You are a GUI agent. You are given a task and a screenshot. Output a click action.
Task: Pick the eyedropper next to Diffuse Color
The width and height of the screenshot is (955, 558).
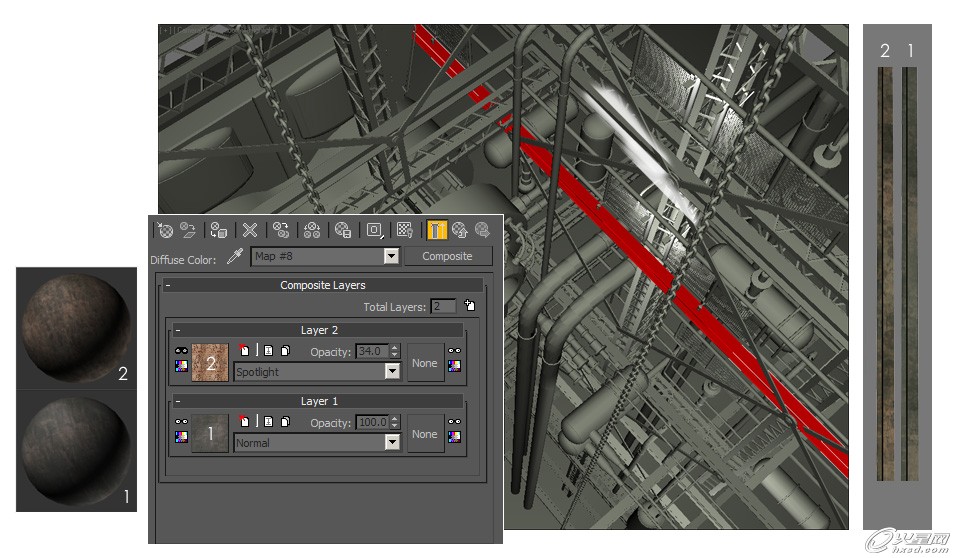click(x=234, y=256)
